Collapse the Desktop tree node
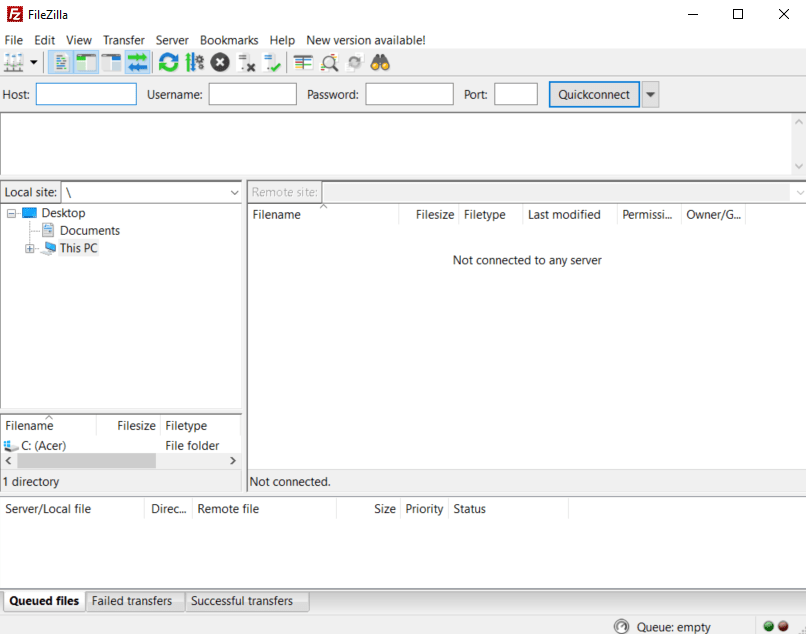The image size is (806, 634). (11, 213)
